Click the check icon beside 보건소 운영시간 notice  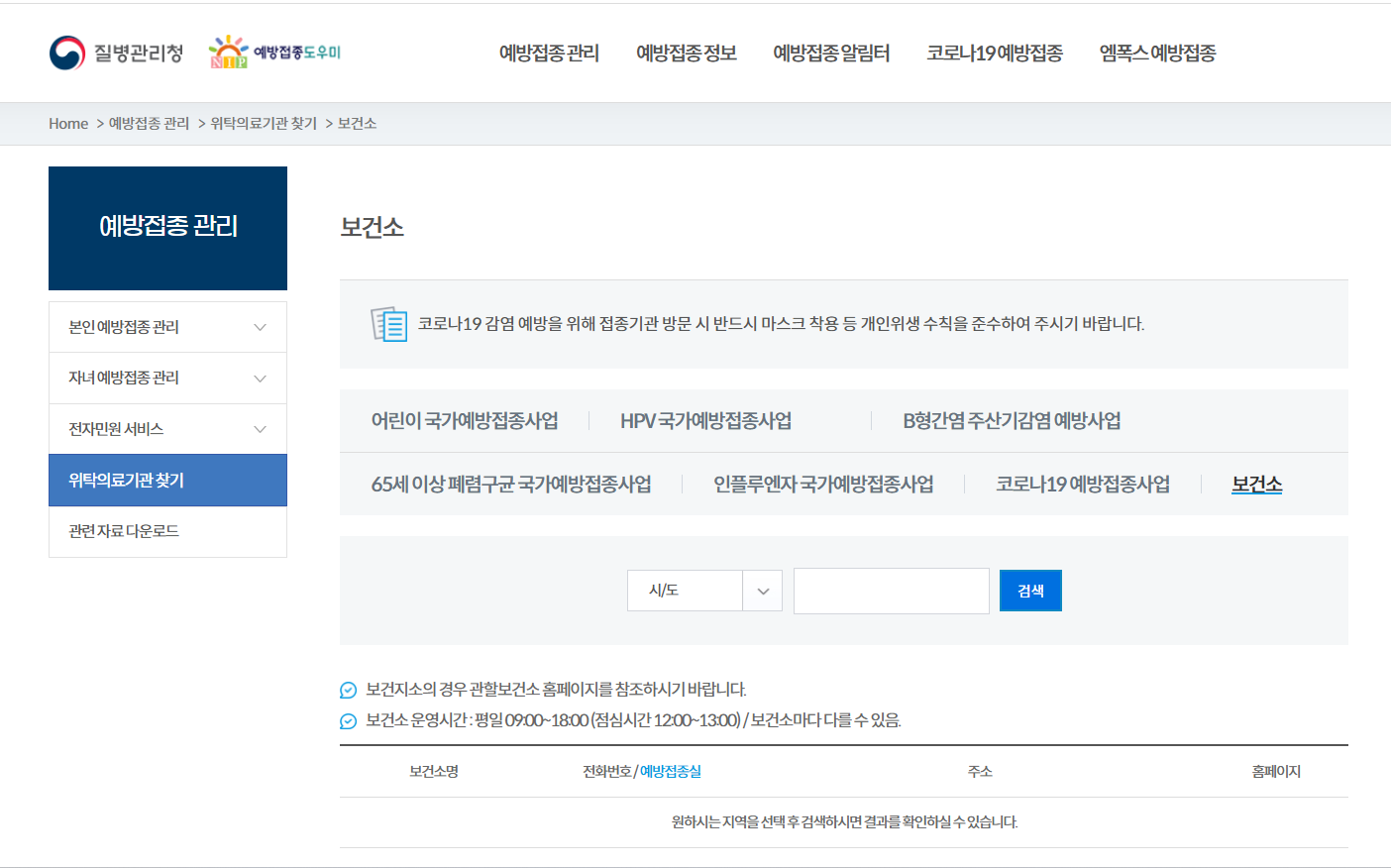pyautogui.click(x=348, y=720)
